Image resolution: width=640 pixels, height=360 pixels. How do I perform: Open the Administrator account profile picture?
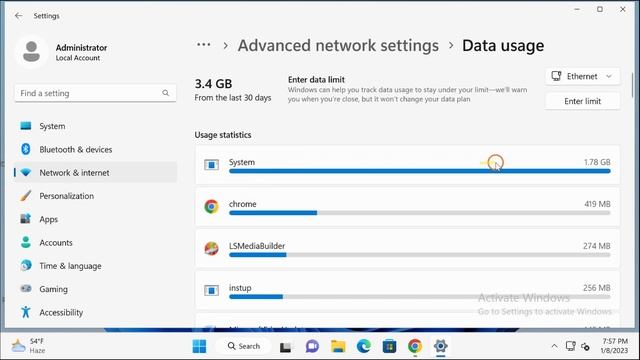(x=31, y=52)
